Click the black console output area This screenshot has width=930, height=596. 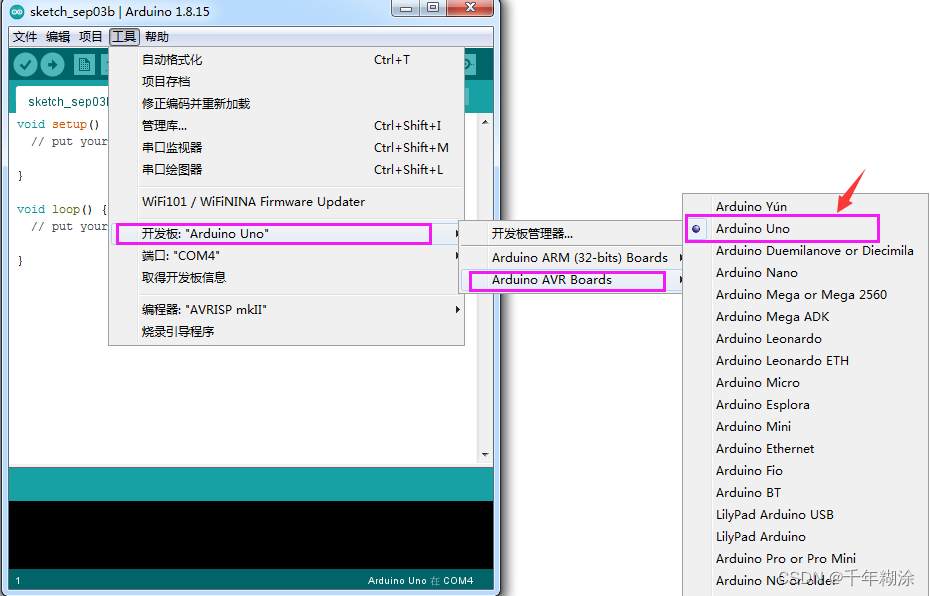click(x=251, y=535)
